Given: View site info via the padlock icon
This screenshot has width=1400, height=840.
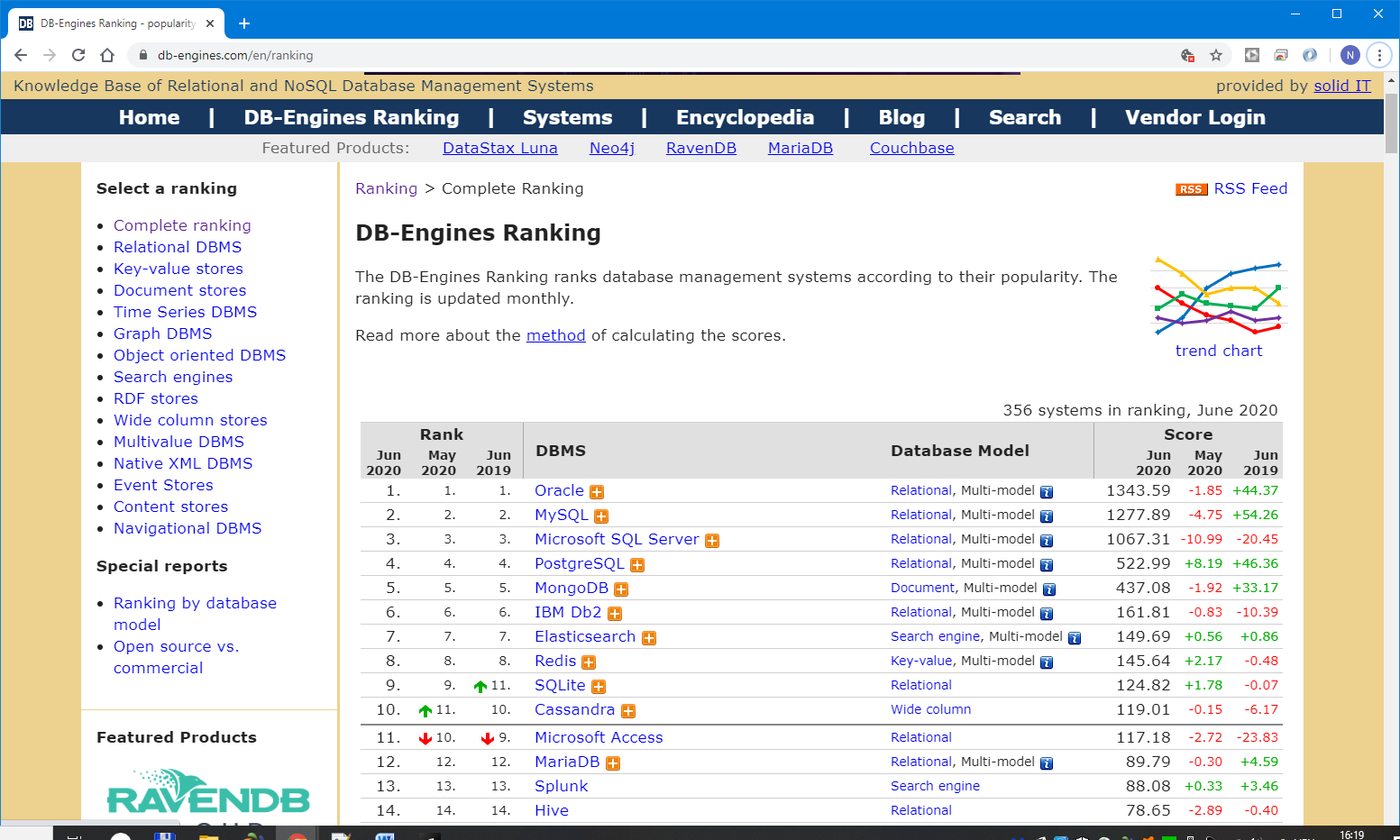Looking at the screenshot, I should click(x=142, y=55).
